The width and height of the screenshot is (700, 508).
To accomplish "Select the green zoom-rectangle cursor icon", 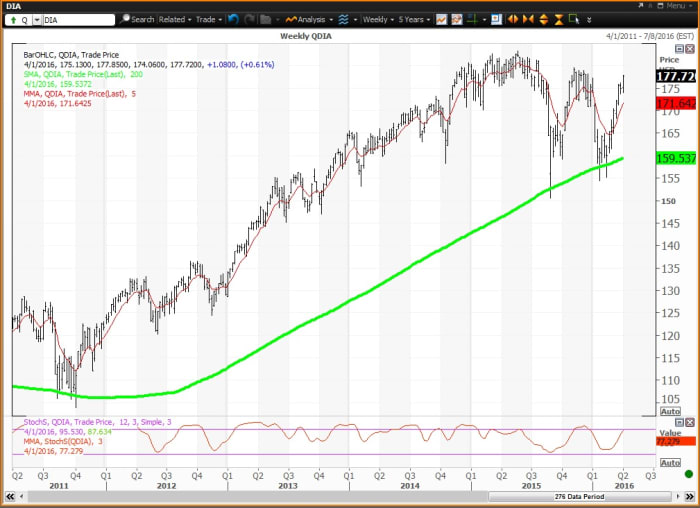I will pos(574,20).
